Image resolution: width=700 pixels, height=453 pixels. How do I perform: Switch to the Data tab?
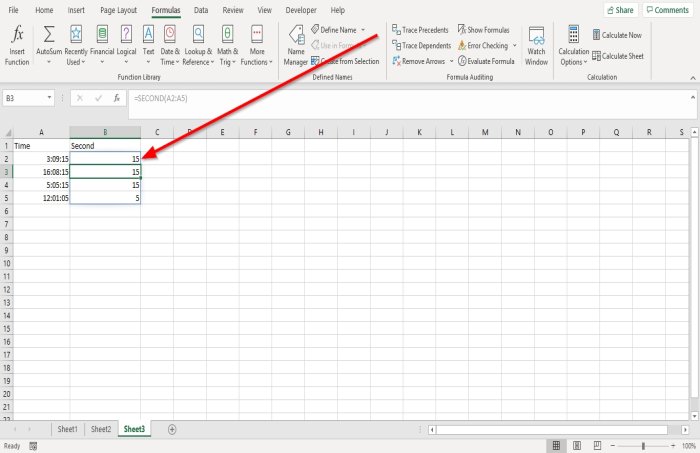pos(201,10)
